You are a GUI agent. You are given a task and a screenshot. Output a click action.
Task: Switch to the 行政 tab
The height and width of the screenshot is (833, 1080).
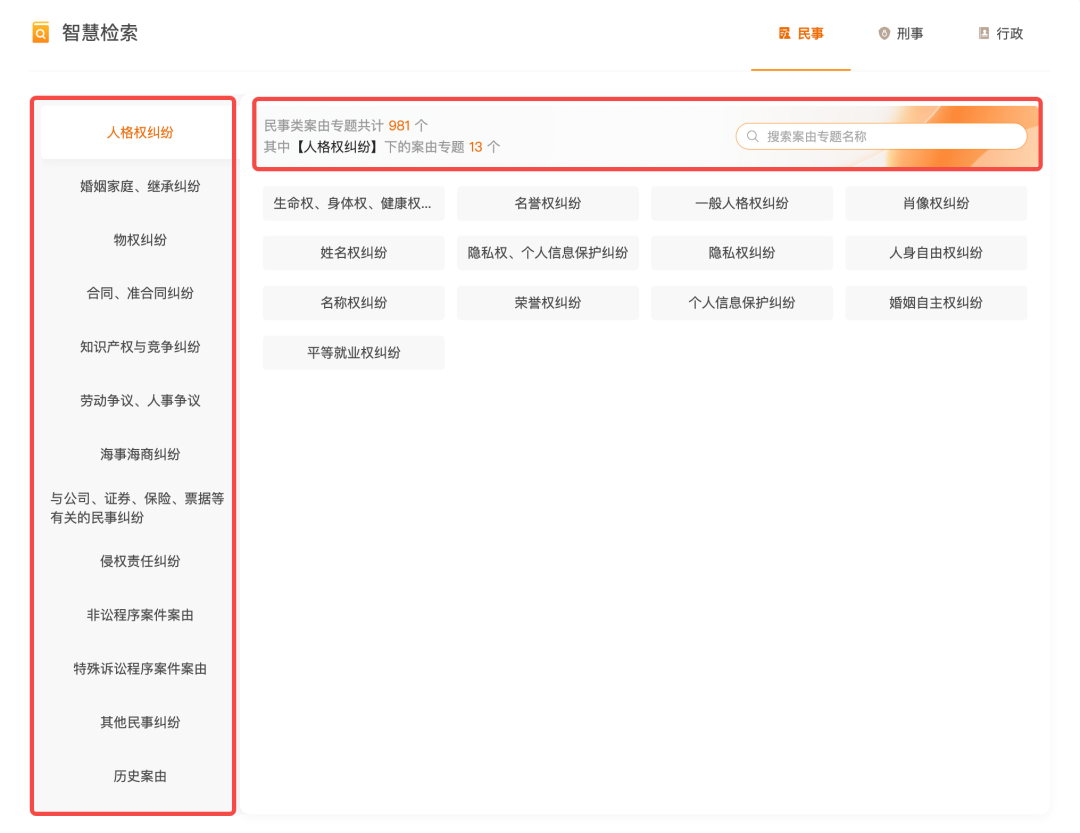[1004, 33]
